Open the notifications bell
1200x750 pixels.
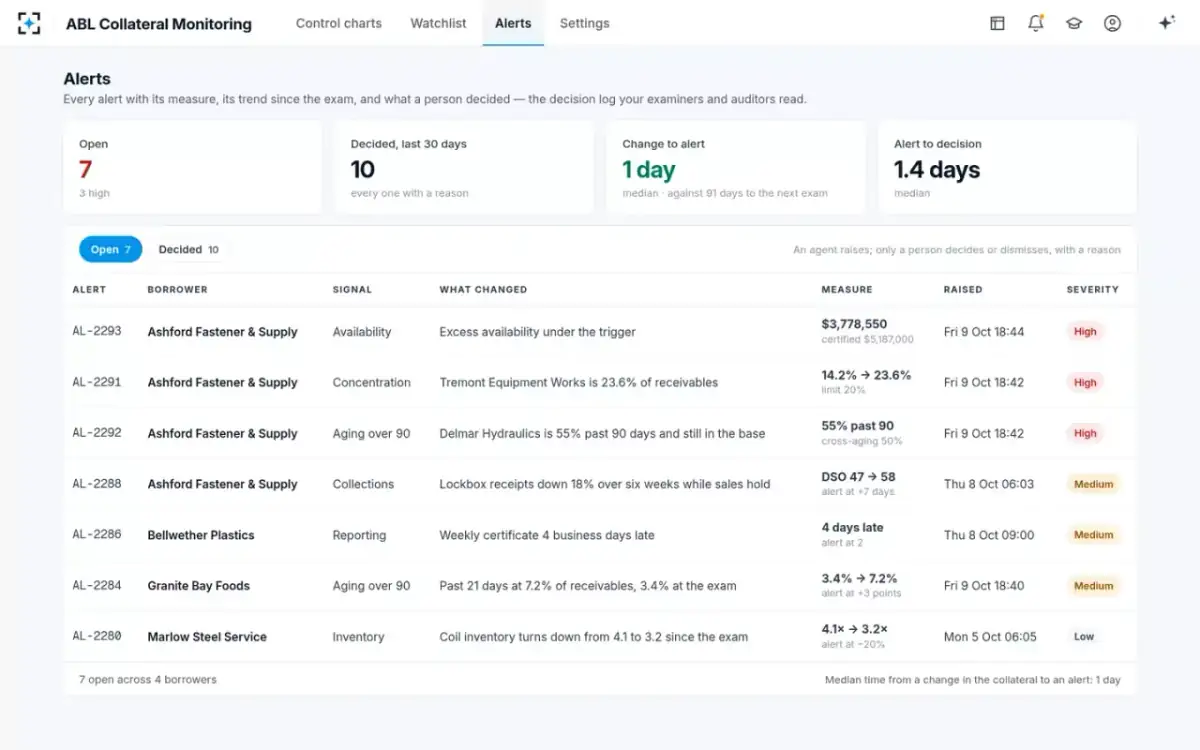coord(1036,23)
